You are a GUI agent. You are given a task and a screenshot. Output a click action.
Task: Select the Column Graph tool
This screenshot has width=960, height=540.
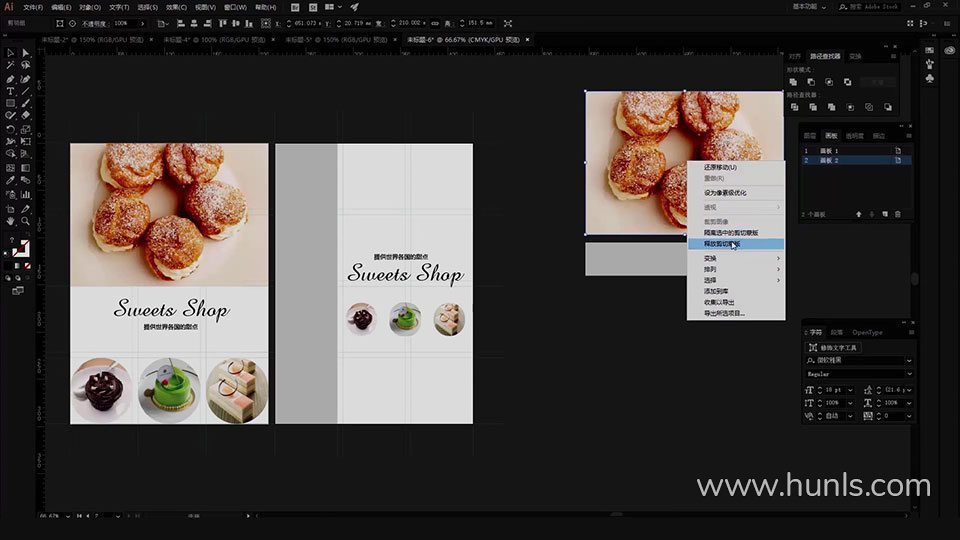[26, 195]
